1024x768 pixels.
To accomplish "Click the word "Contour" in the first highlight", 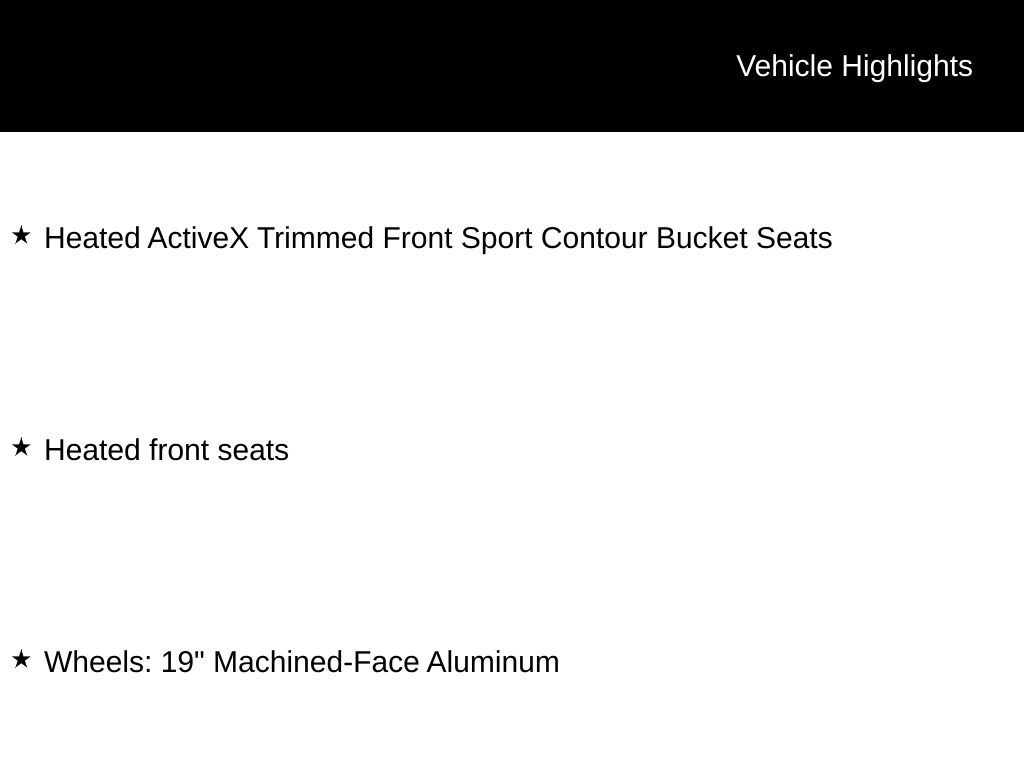I will 594,238.
